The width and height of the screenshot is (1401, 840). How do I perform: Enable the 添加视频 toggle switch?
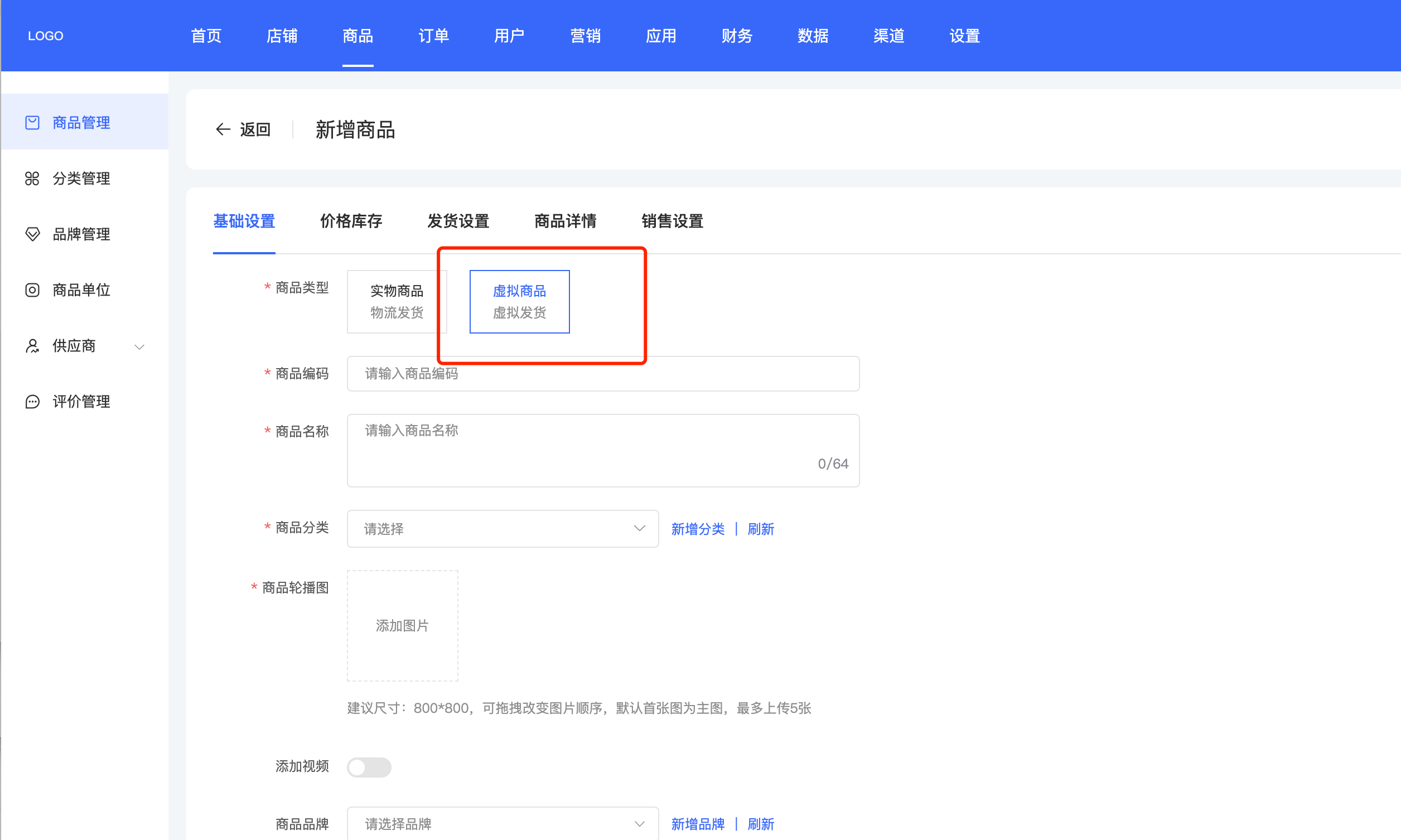(x=369, y=767)
